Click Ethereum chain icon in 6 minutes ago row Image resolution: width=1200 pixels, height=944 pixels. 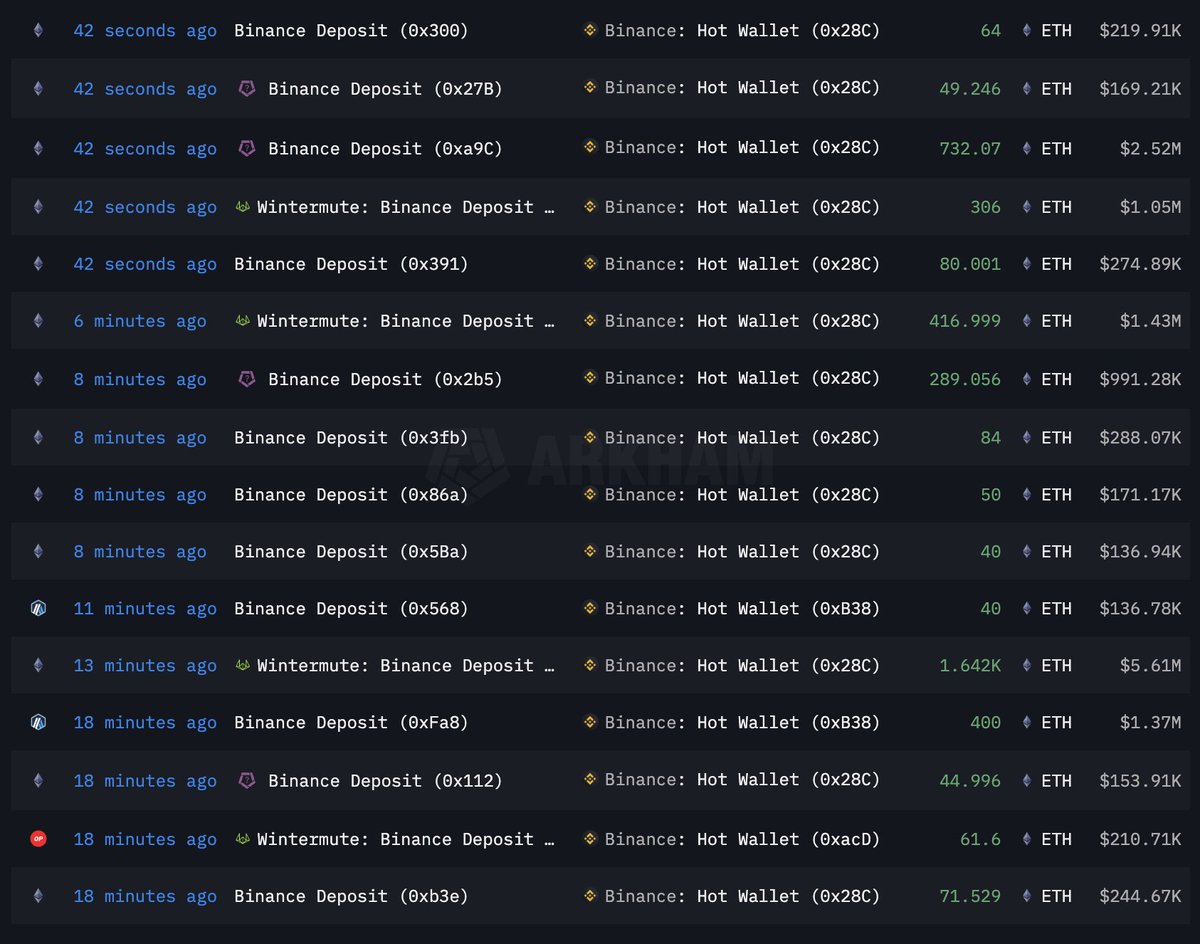[x=38, y=321]
